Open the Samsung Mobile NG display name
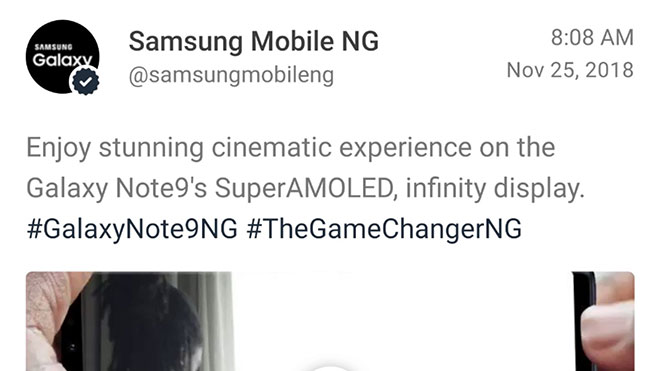Image resolution: width=660 pixels, height=371 pixels. (x=254, y=41)
